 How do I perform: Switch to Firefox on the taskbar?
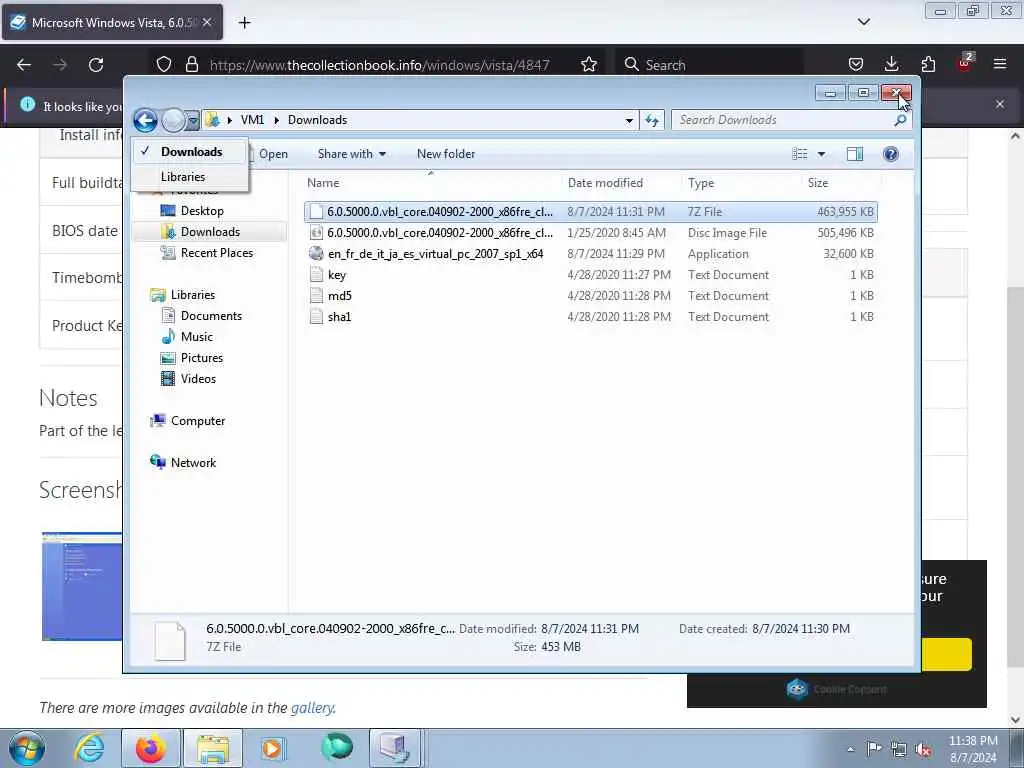coord(150,748)
